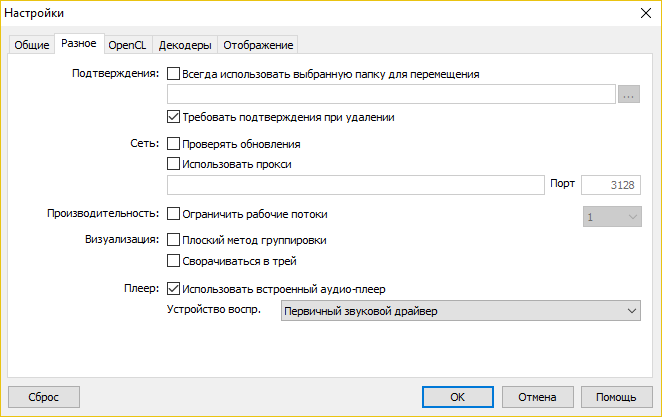Screen dimensions: 662x417
Task: Disable Использовать встроенный аудио-плеер
Action: [174, 290]
